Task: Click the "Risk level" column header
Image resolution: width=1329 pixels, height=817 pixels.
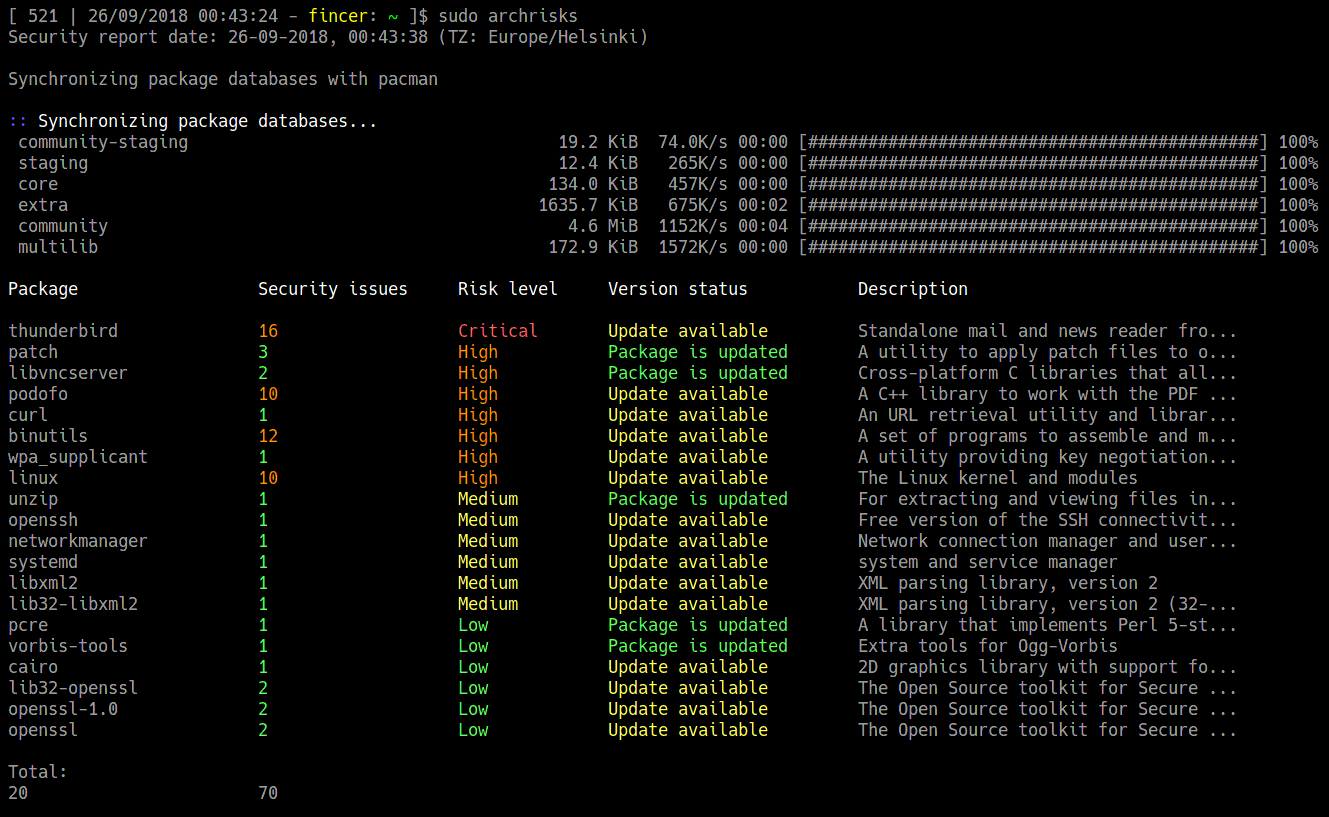Action: 508,289
